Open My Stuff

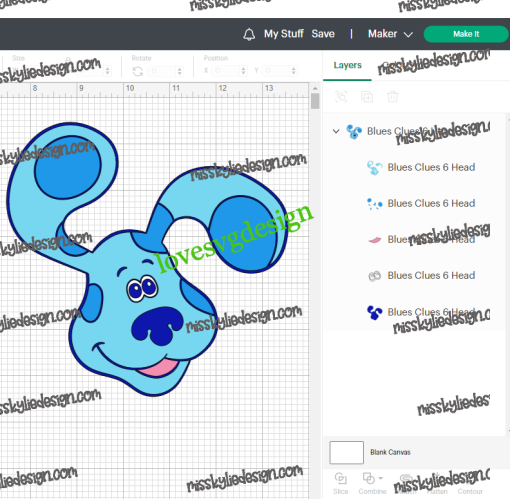point(284,34)
